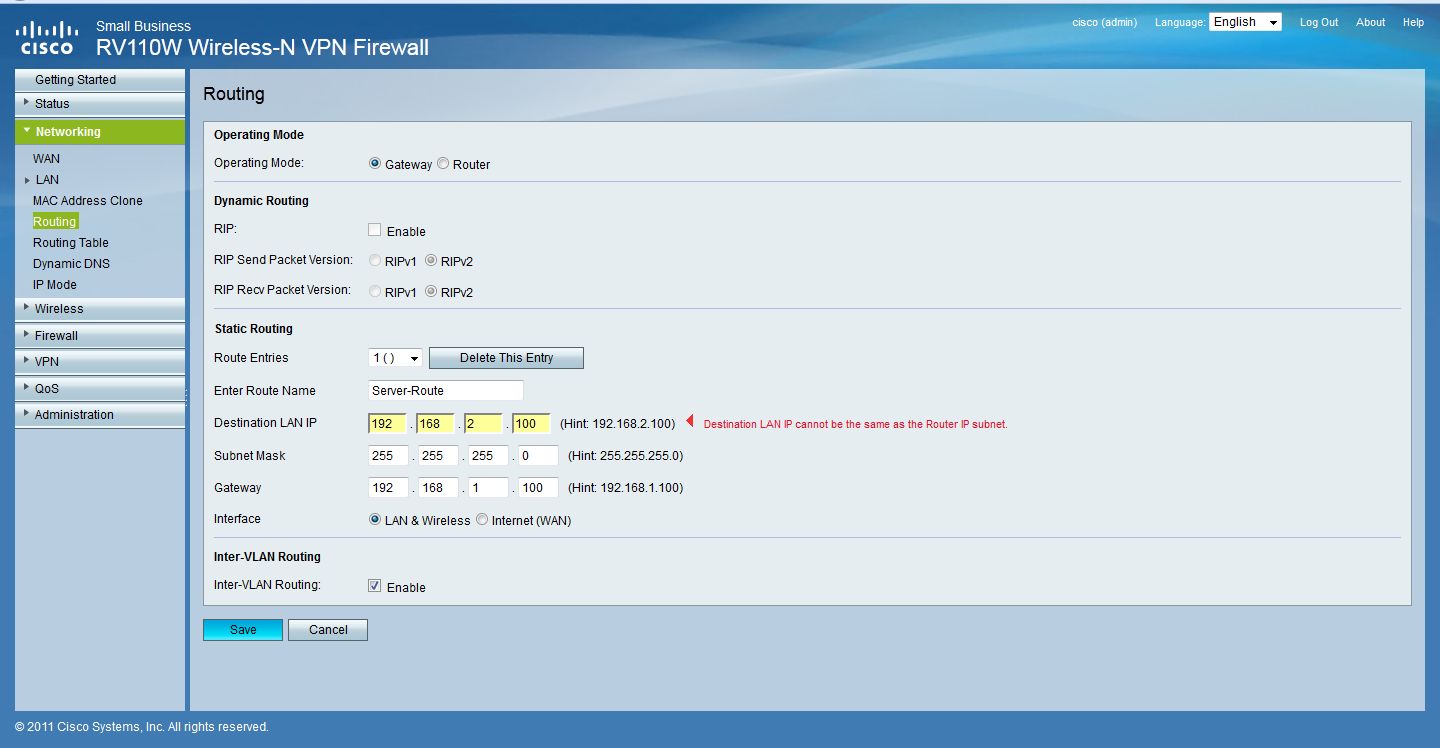Open the Language dropdown

coord(1245,22)
